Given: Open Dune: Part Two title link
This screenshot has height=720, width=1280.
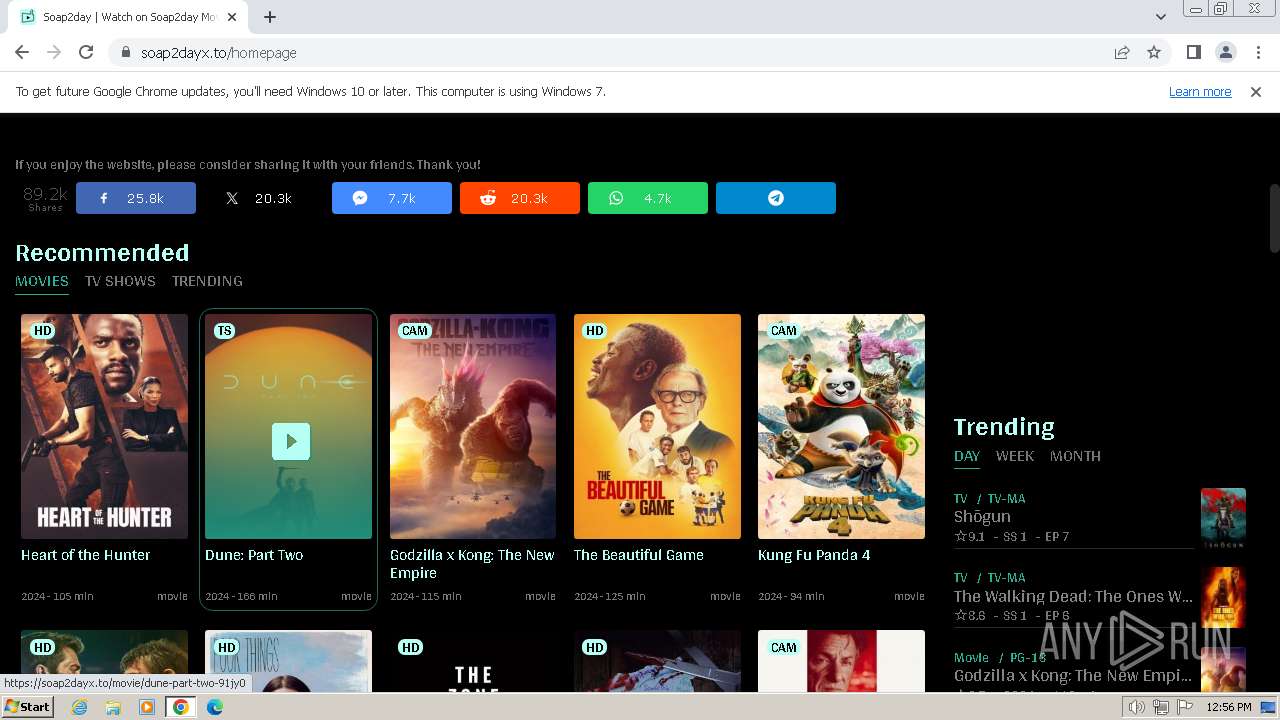Looking at the screenshot, I should click(x=254, y=555).
